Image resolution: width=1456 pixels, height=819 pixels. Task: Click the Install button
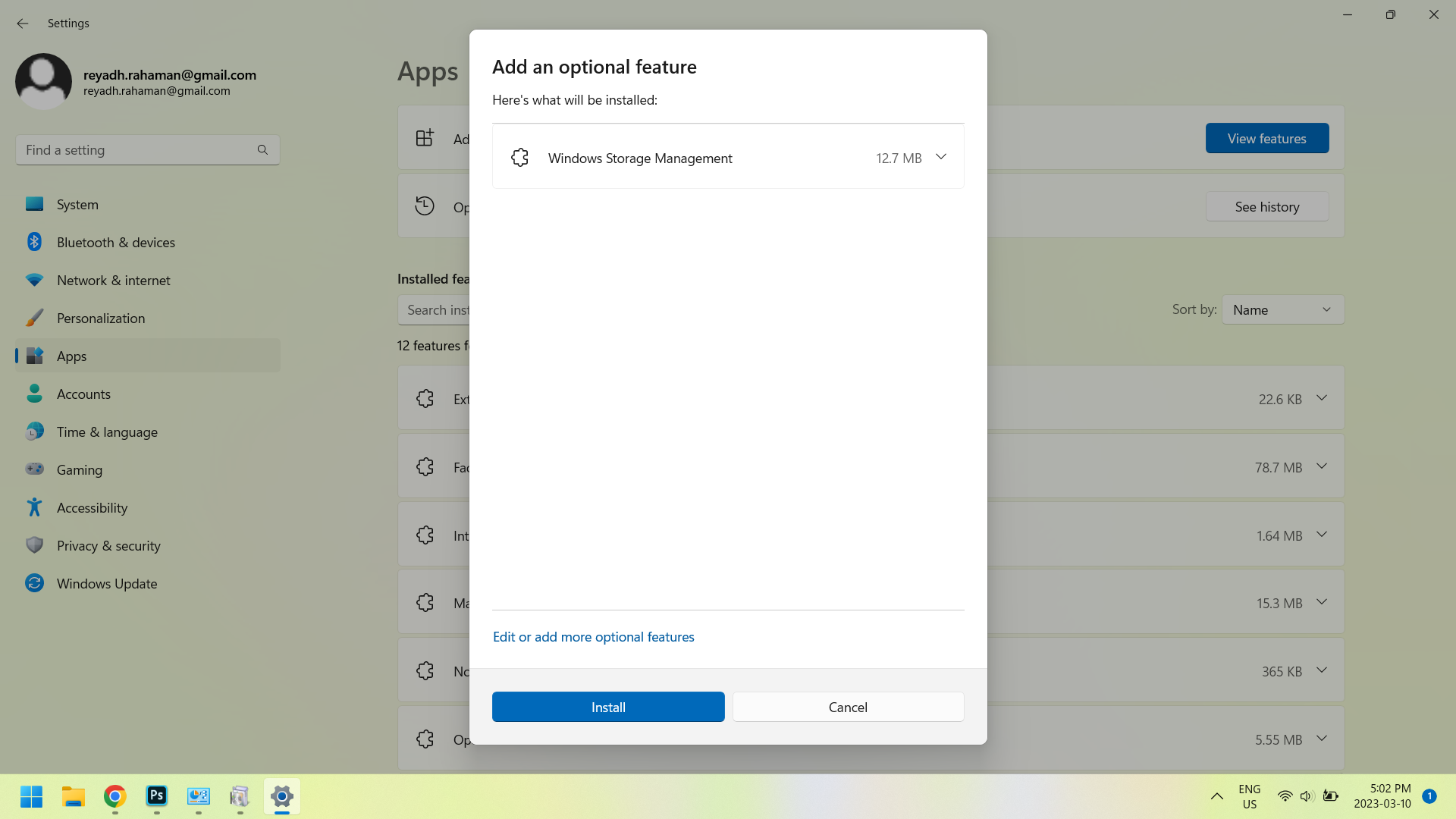pyautogui.click(x=607, y=707)
